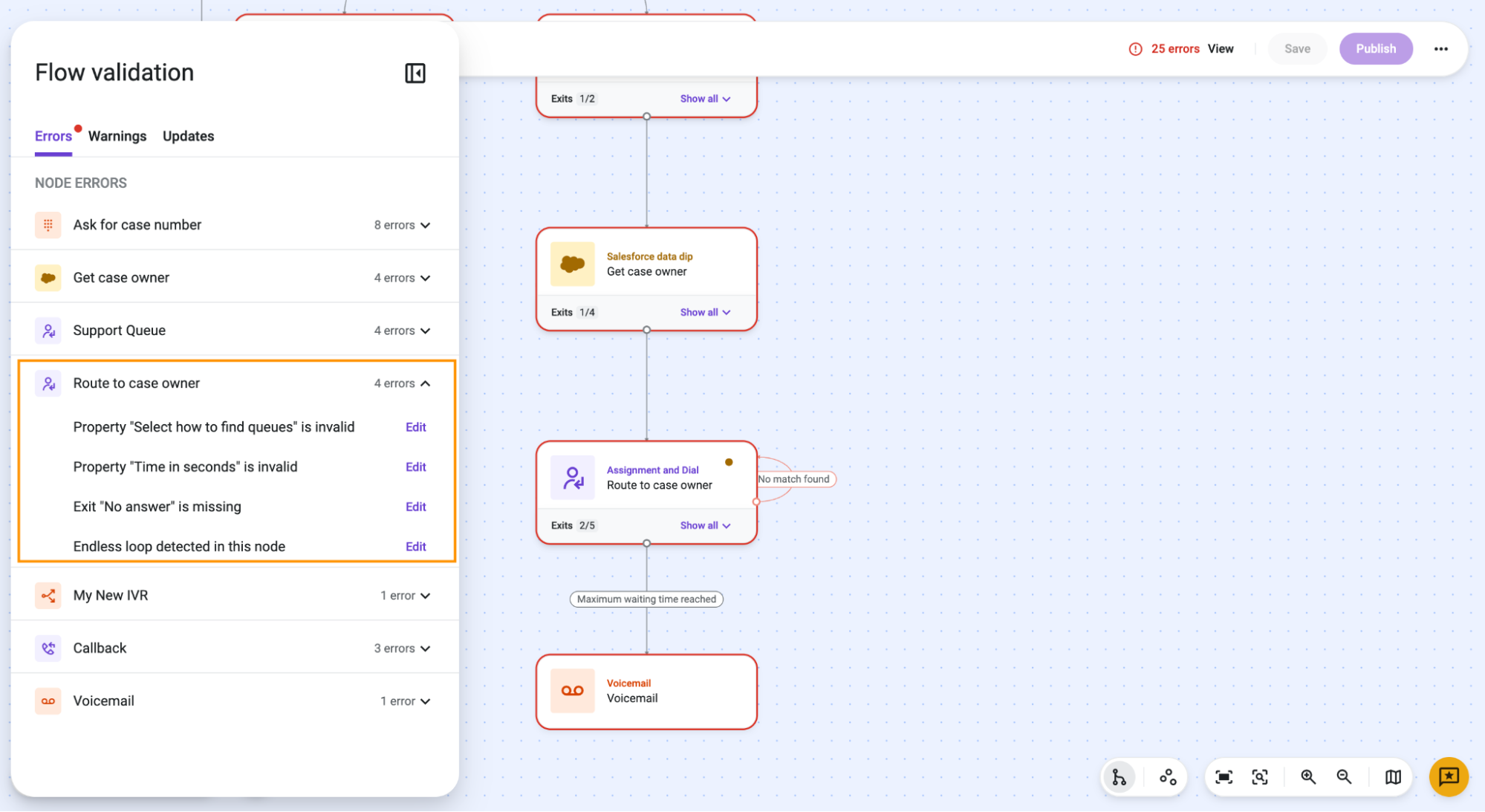Edit the endless loop detected error
This screenshot has width=1485, height=812.
point(416,547)
